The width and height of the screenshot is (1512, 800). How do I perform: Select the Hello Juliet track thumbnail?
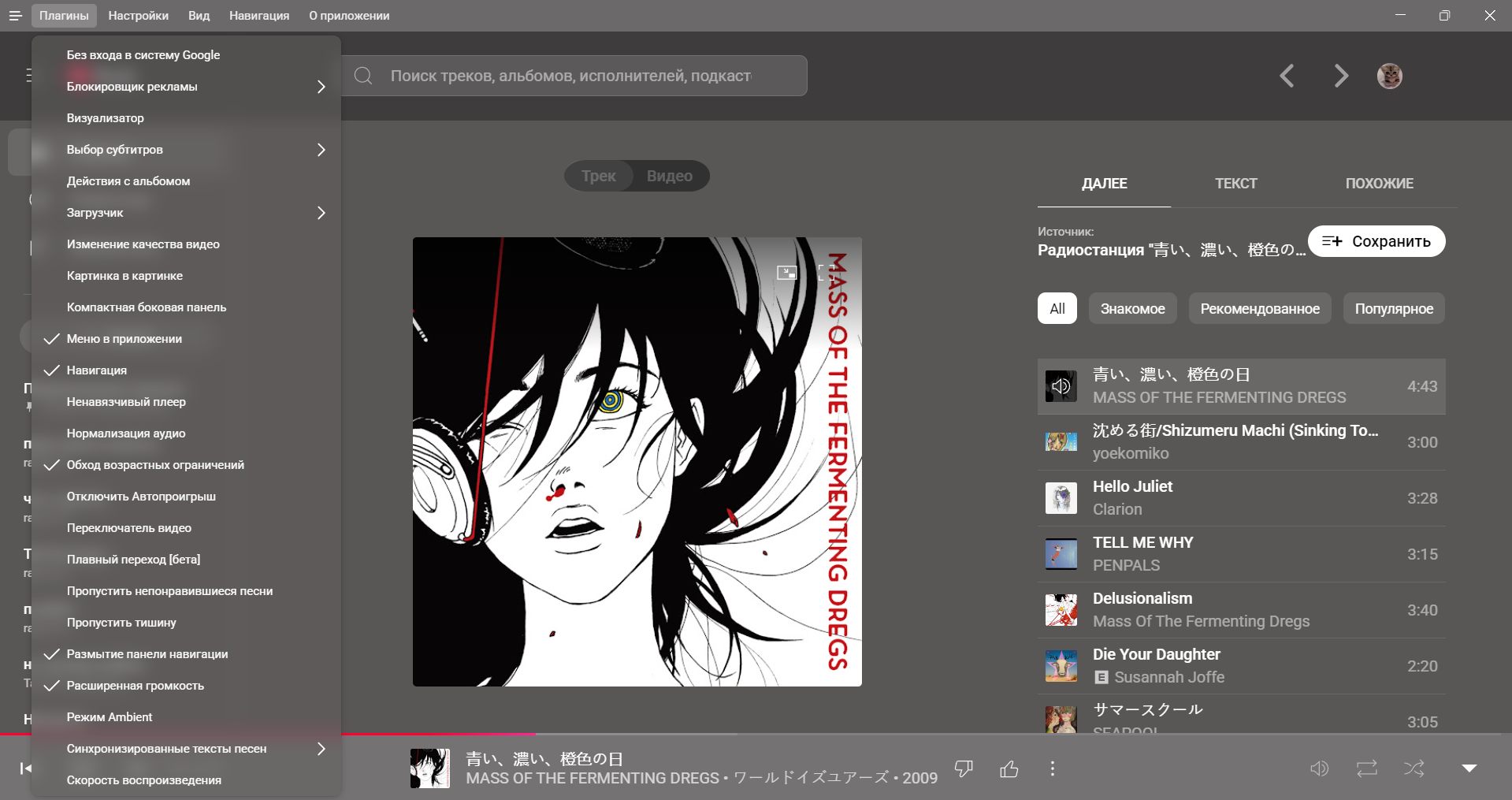point(1061,498)
